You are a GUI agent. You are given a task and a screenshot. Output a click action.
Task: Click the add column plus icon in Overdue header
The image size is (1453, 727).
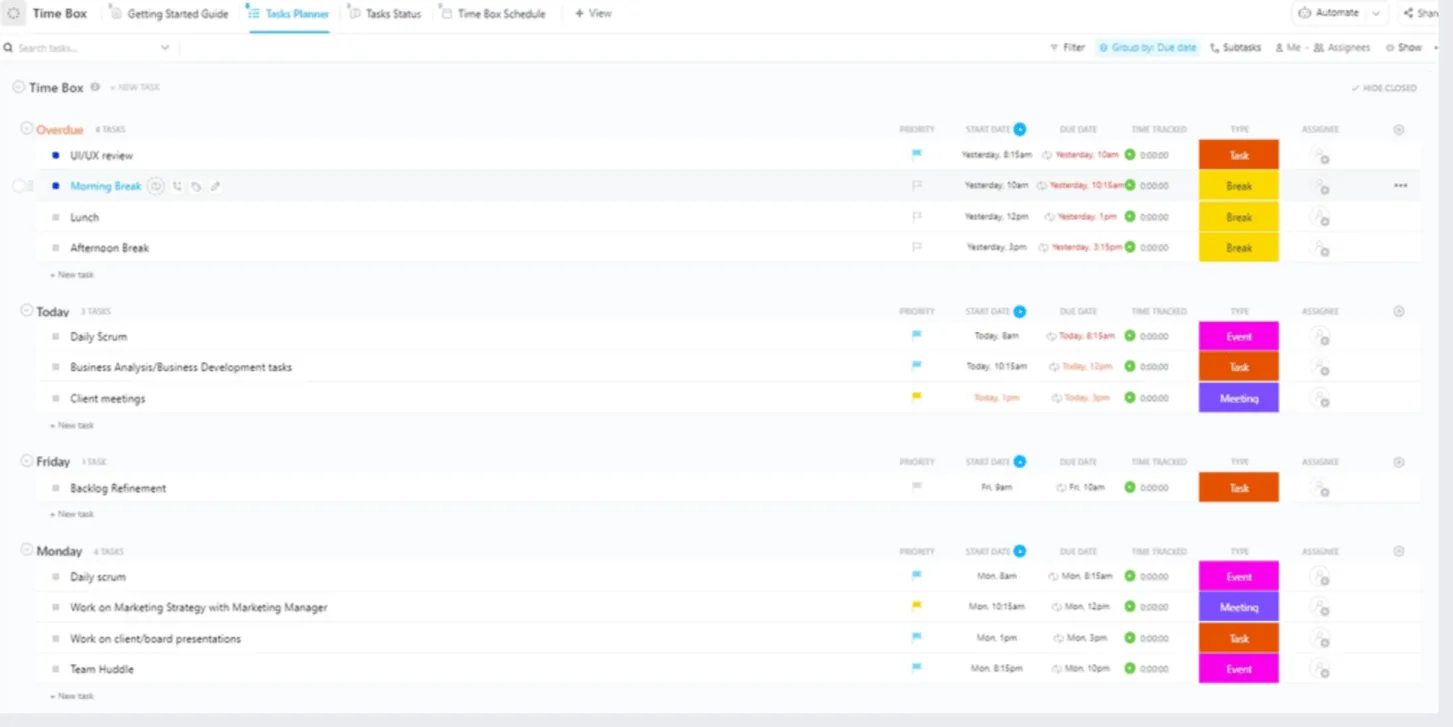pos(1399,129)
